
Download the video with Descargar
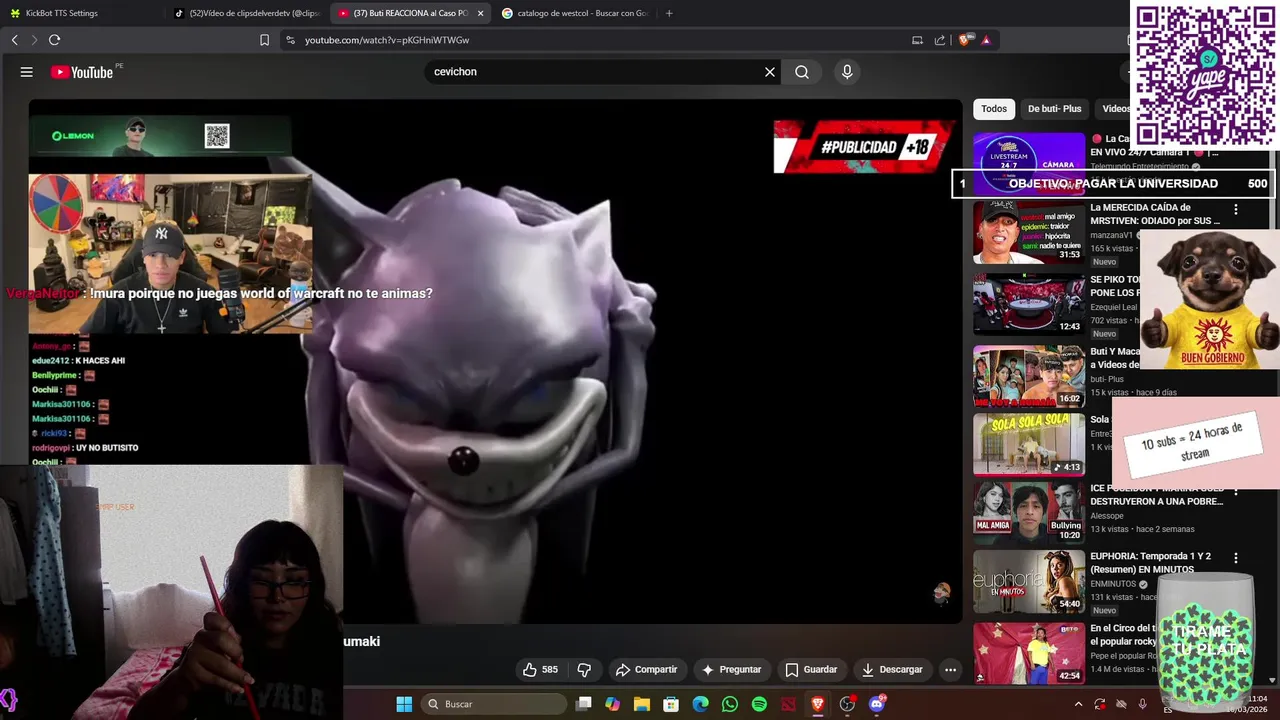[892, 669]
